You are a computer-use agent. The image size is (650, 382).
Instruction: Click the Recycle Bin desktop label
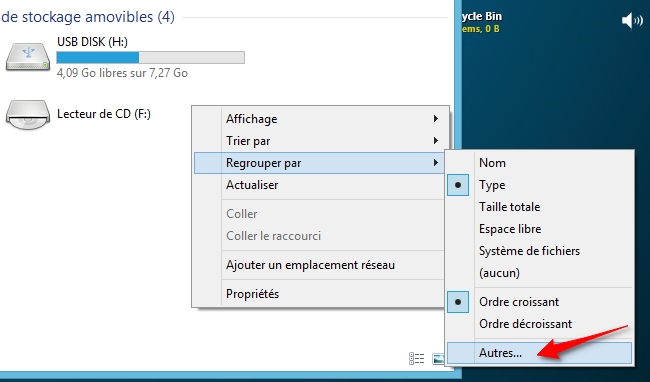pyautogui.click(x=482, y=17)
